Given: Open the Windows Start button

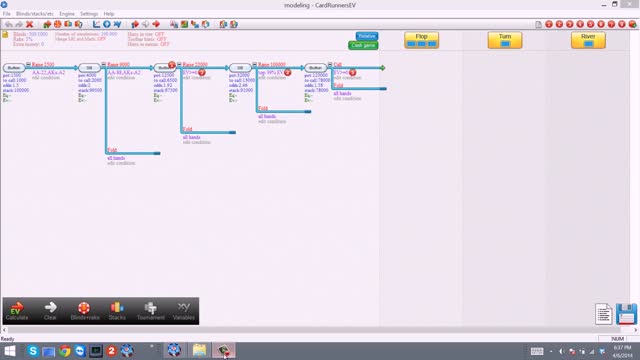Looking at the screenshot, I should 9,351.
